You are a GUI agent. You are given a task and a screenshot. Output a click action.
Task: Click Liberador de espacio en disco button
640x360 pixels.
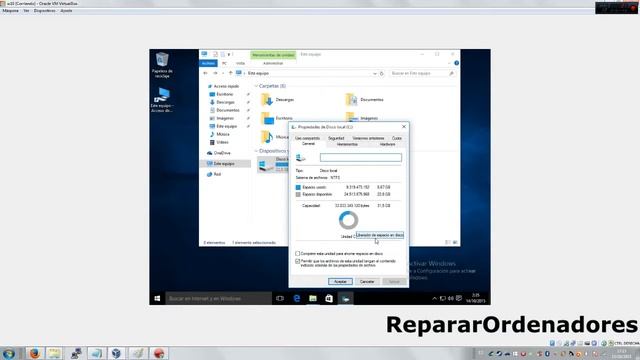coord(380,235)
